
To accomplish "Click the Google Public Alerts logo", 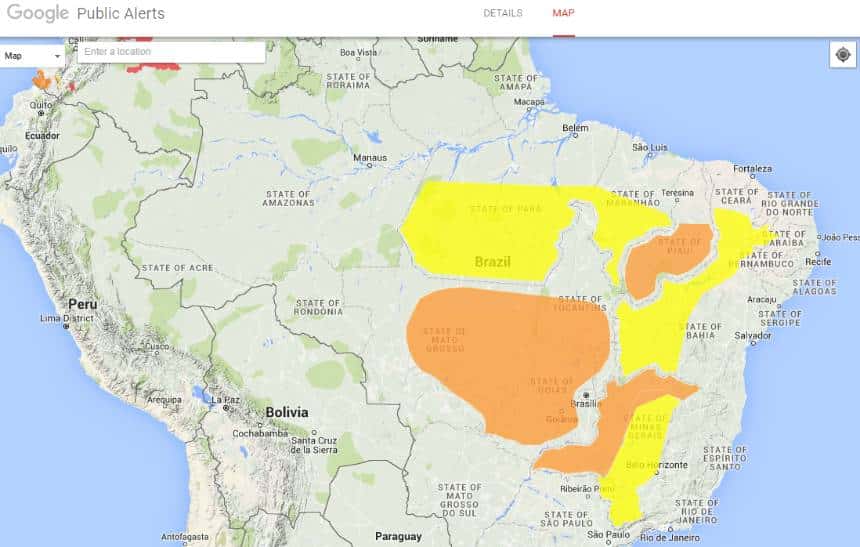I will [x=86, y=13].
